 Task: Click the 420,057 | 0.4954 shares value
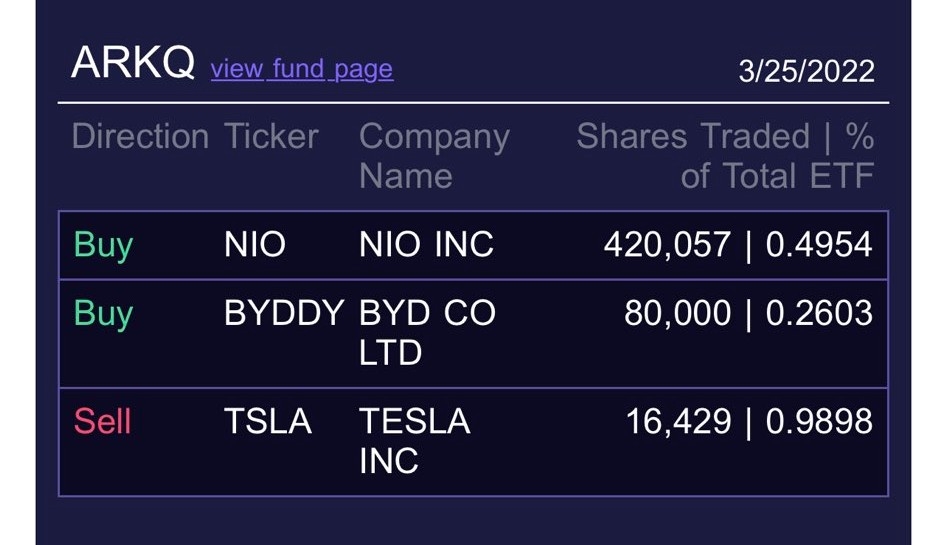[x=737, y=245]
